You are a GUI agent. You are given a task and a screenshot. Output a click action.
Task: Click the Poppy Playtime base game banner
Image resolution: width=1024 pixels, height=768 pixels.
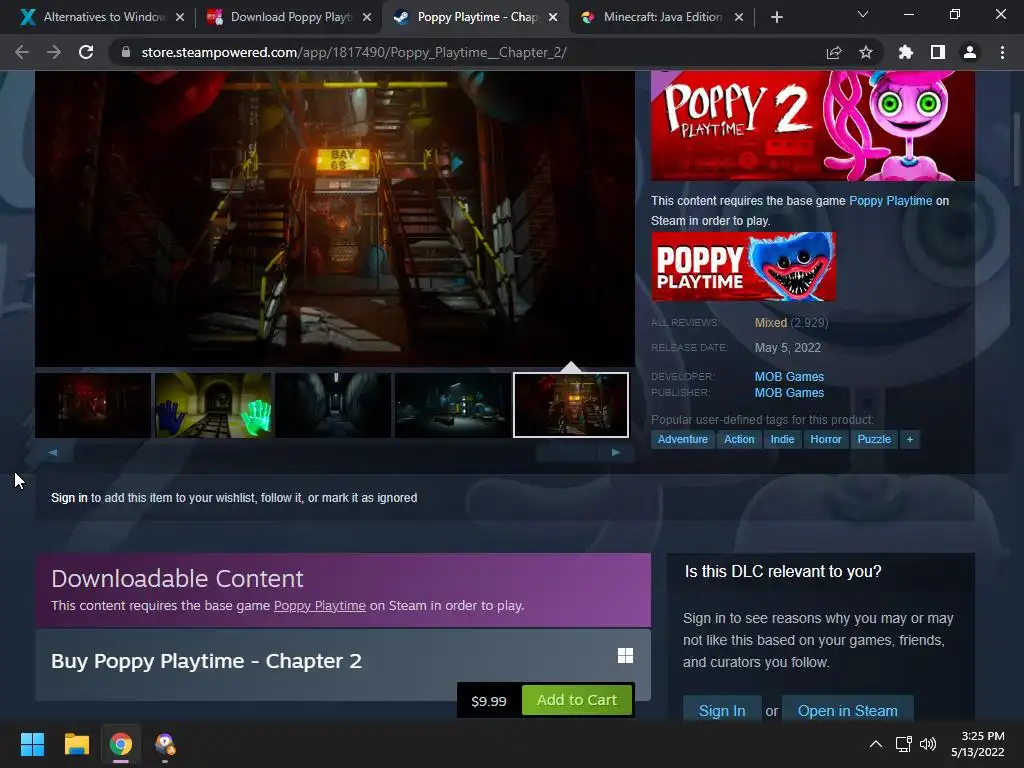pyautogui.click(x=743, y=266)
